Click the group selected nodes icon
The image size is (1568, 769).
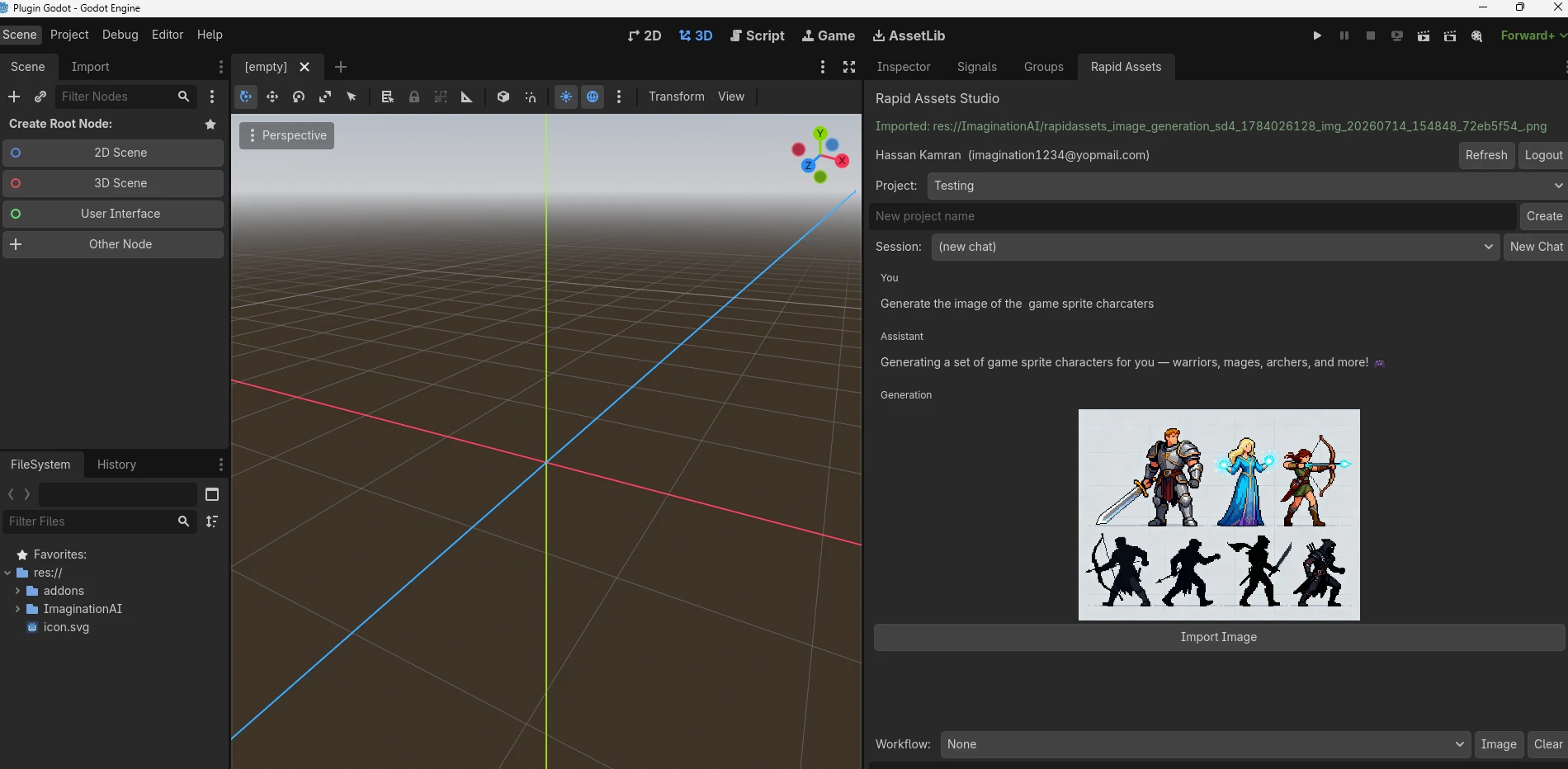[x=441, y=97]
